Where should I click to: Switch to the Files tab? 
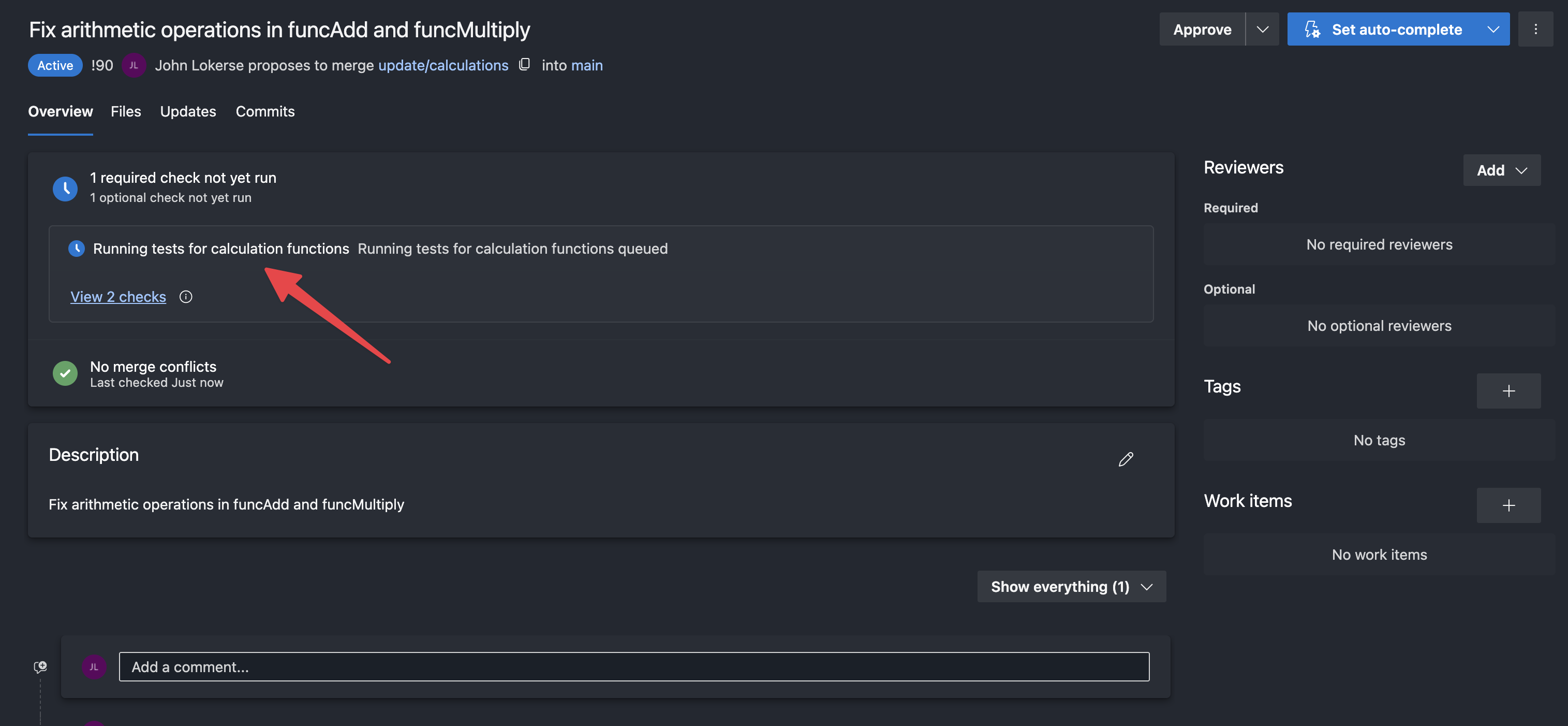pyautogui.click(x=125, y=111)
